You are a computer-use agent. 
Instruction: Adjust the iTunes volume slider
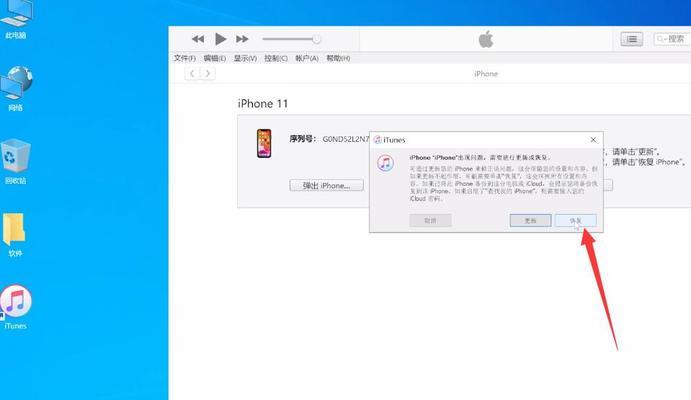tap(292, 39)
